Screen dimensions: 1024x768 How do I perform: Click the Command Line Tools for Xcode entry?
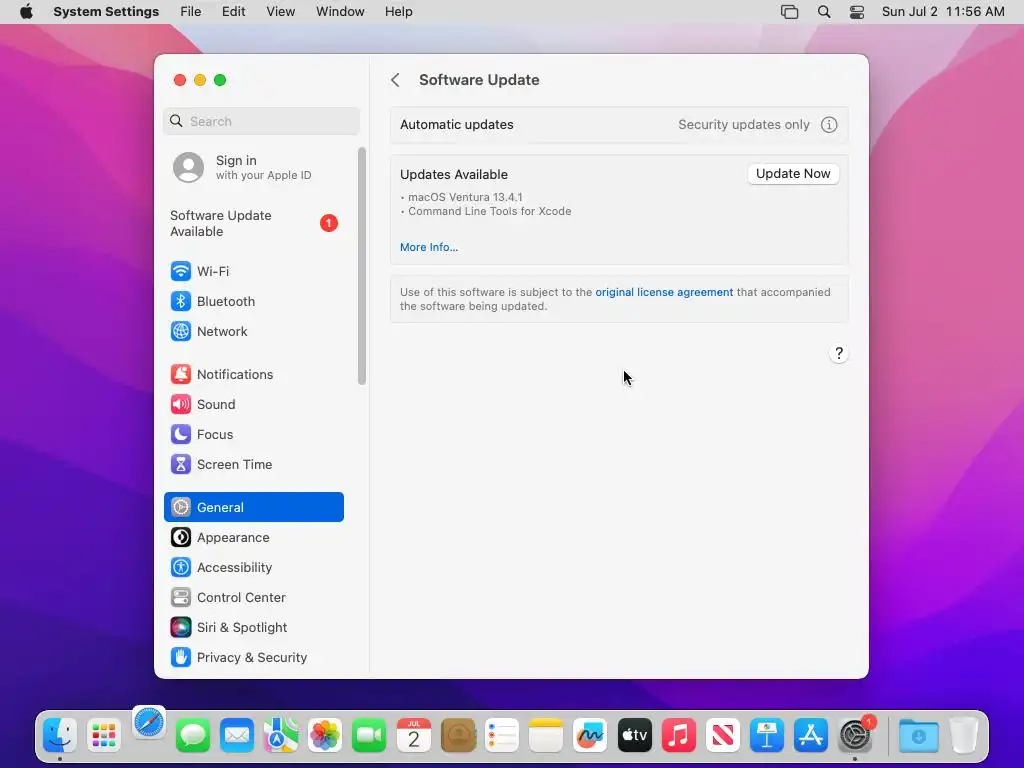pyautogui.click(x=490, y=212)
